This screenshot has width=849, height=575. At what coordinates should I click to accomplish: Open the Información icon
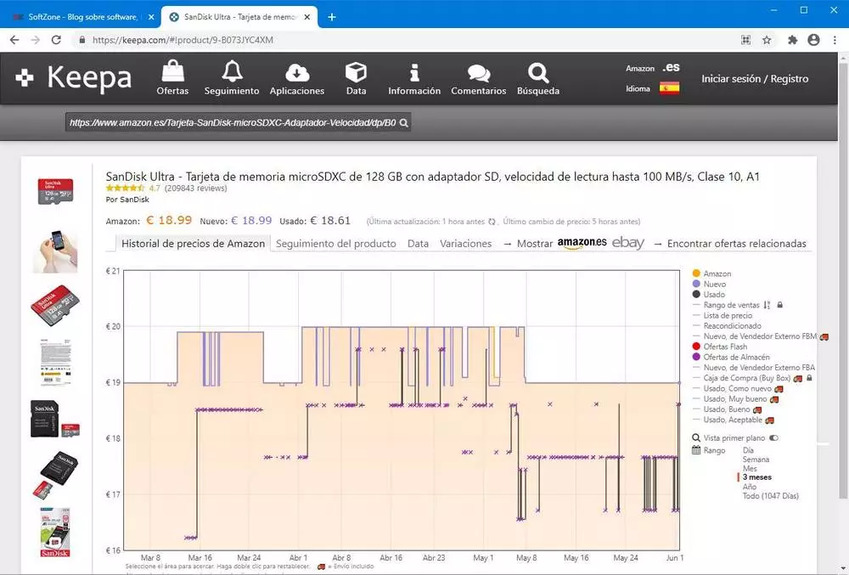pos(414,73)
